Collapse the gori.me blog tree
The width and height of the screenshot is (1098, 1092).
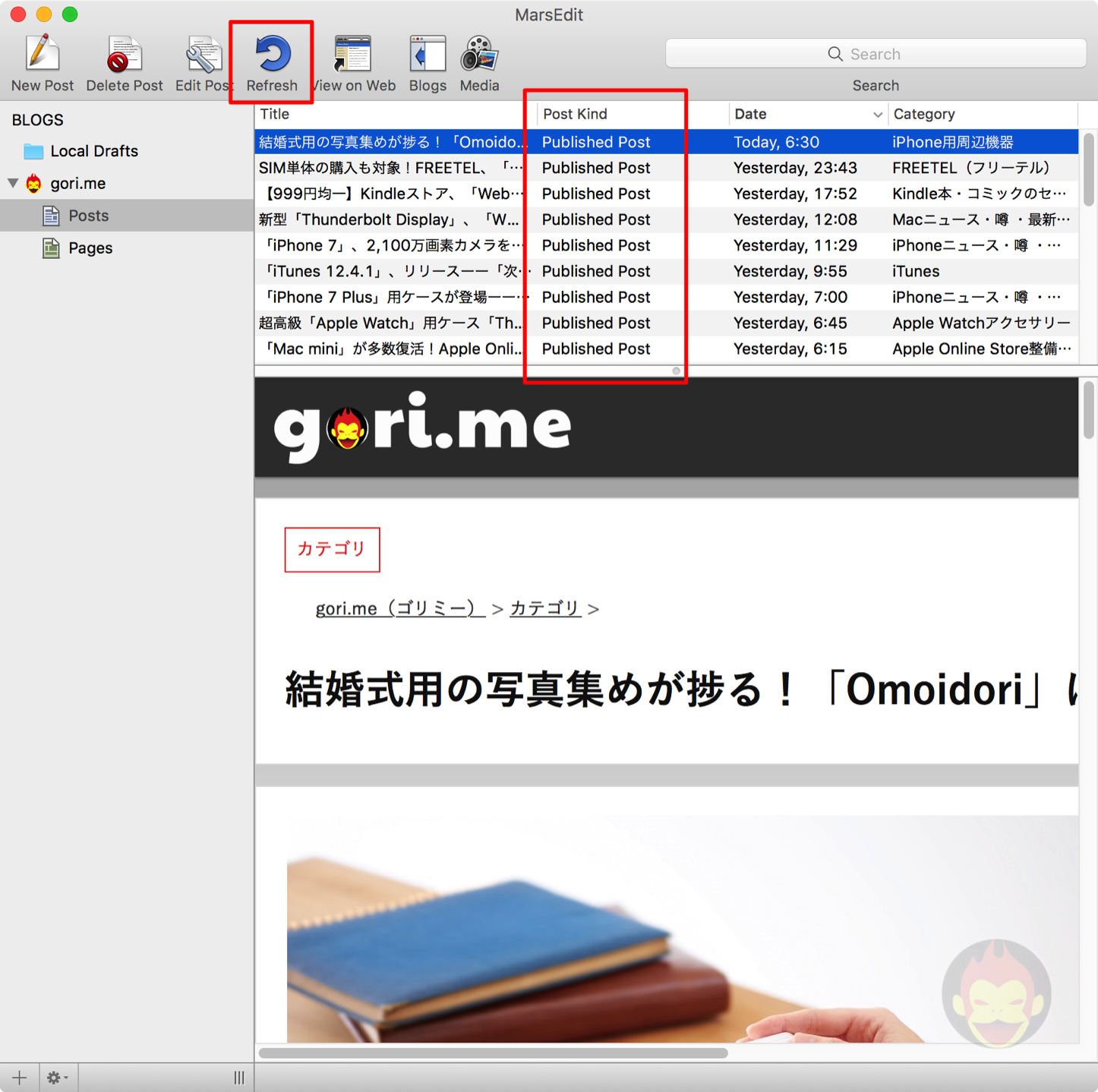tap(13, 183)
